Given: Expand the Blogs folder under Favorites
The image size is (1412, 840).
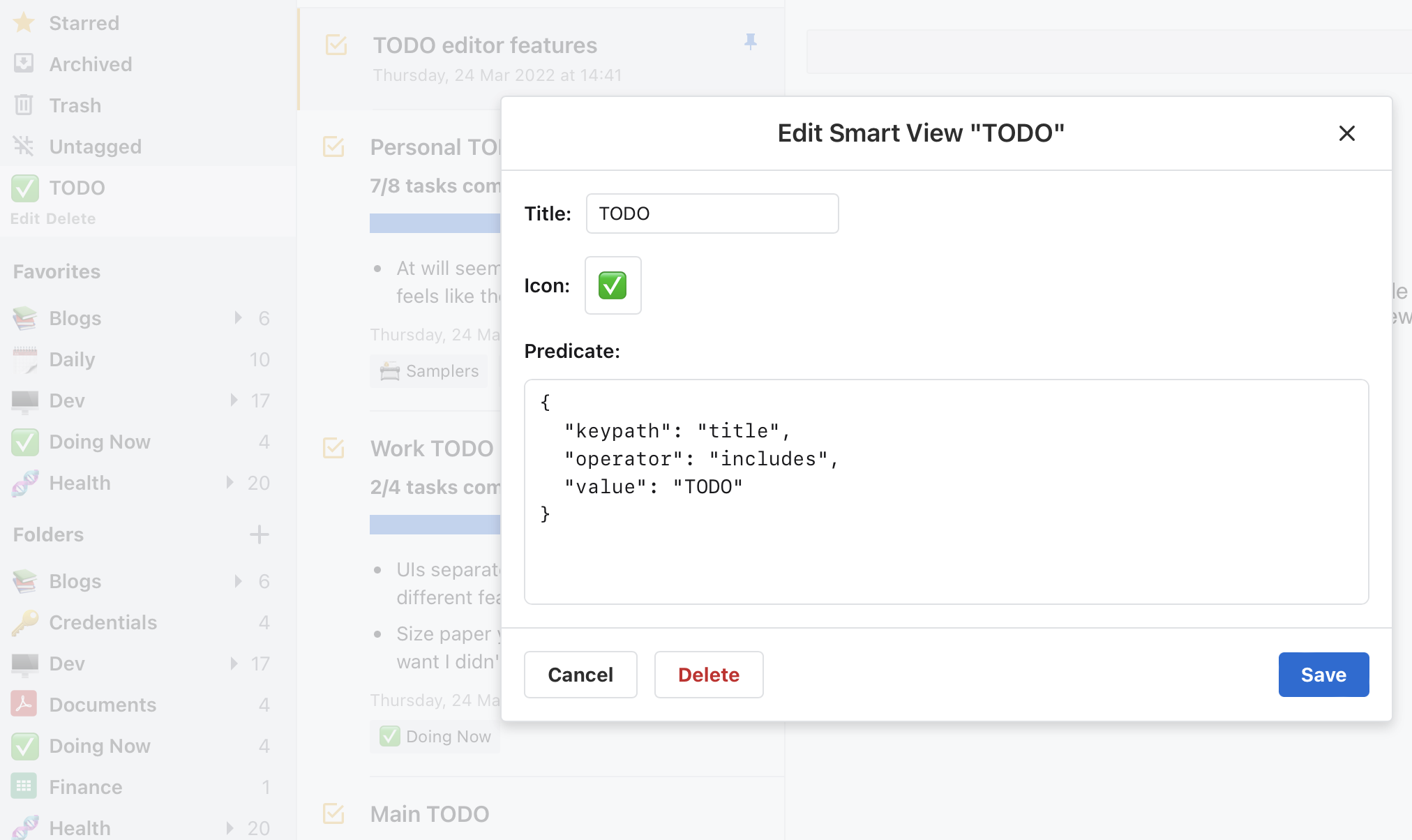Looking at the screenshot, I should [238, 318].
